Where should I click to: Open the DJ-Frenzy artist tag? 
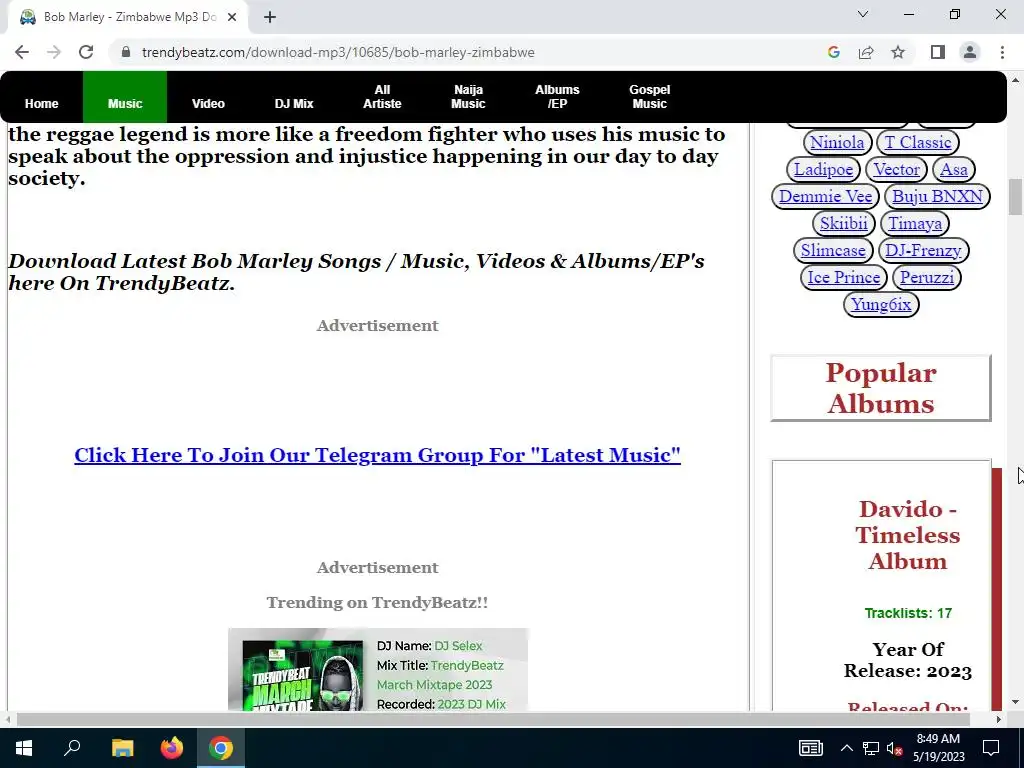(923, 250)
